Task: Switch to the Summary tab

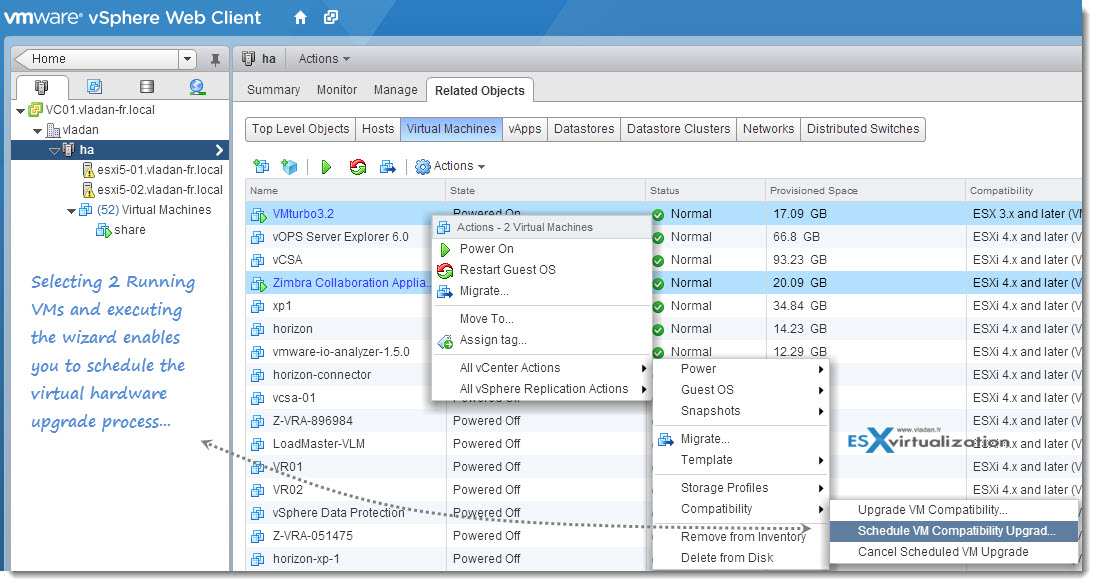Action: click(x=273, y=90)
